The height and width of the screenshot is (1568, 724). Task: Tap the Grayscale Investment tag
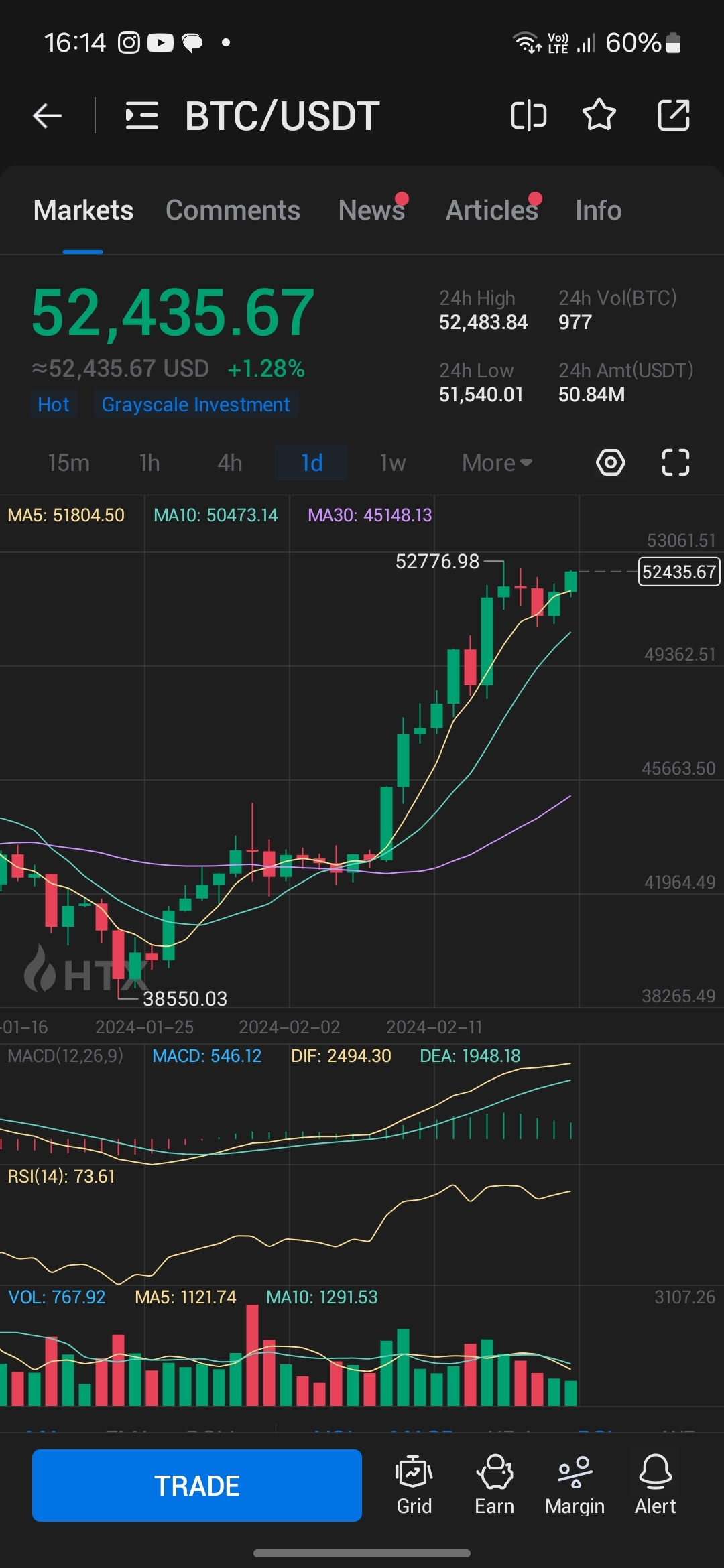(x=195, y=405)
